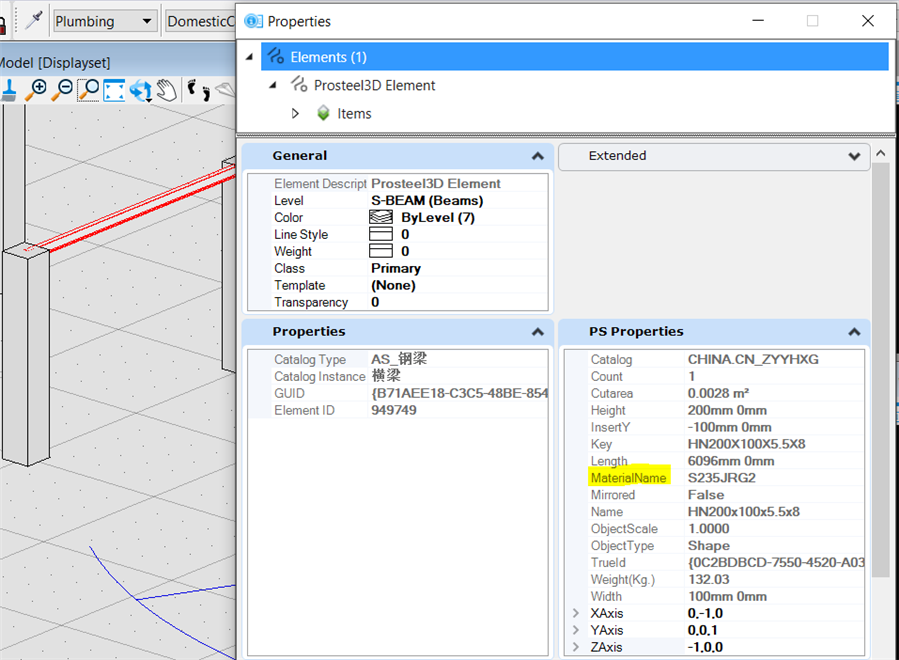
Task: Click the Width value 100mm 0mm
Action: pyautogui.click(x=727, y=596)
